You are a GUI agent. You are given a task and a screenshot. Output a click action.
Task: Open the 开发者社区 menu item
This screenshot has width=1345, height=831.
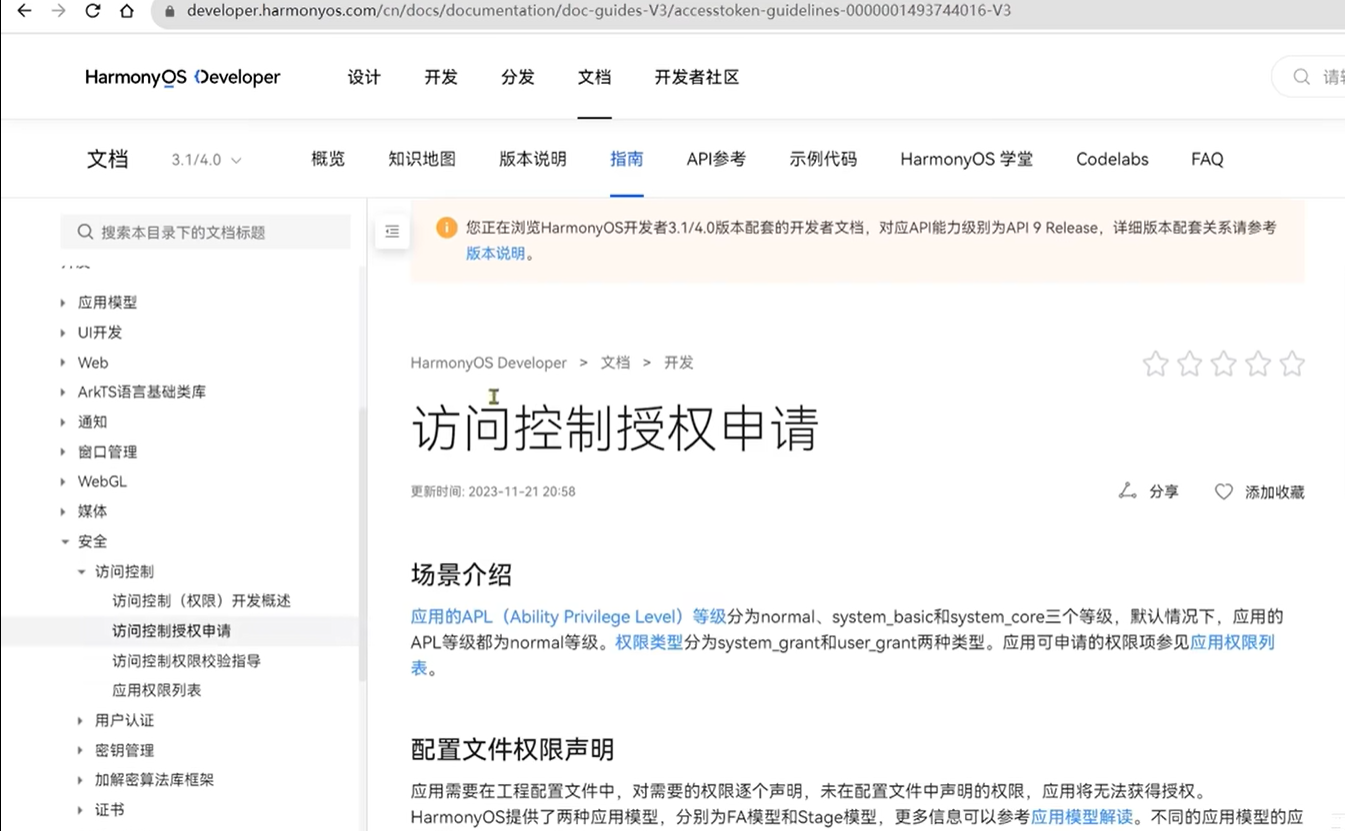(x=695, y=77)
